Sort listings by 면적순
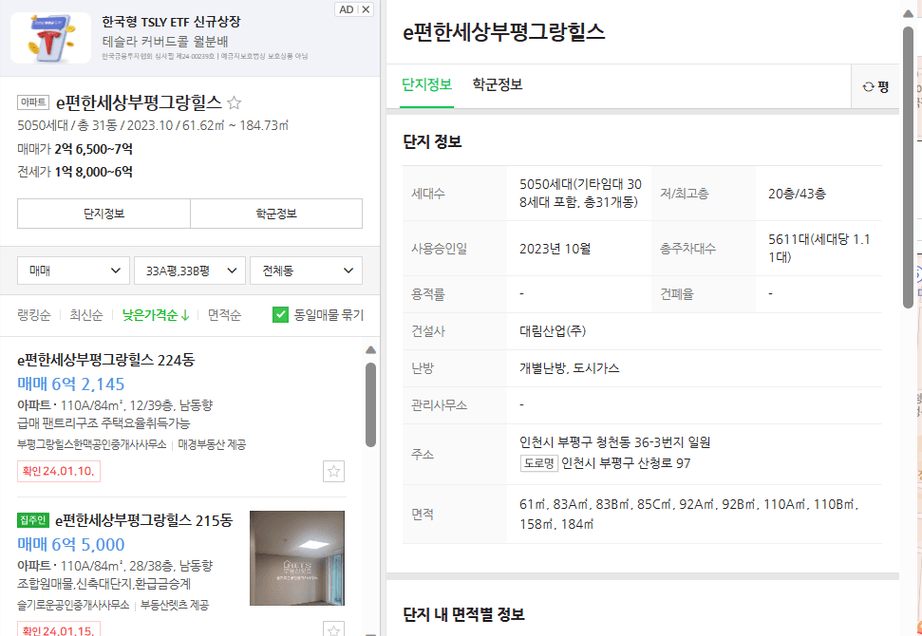The image size is (922, 636). (x=224, y=315)
